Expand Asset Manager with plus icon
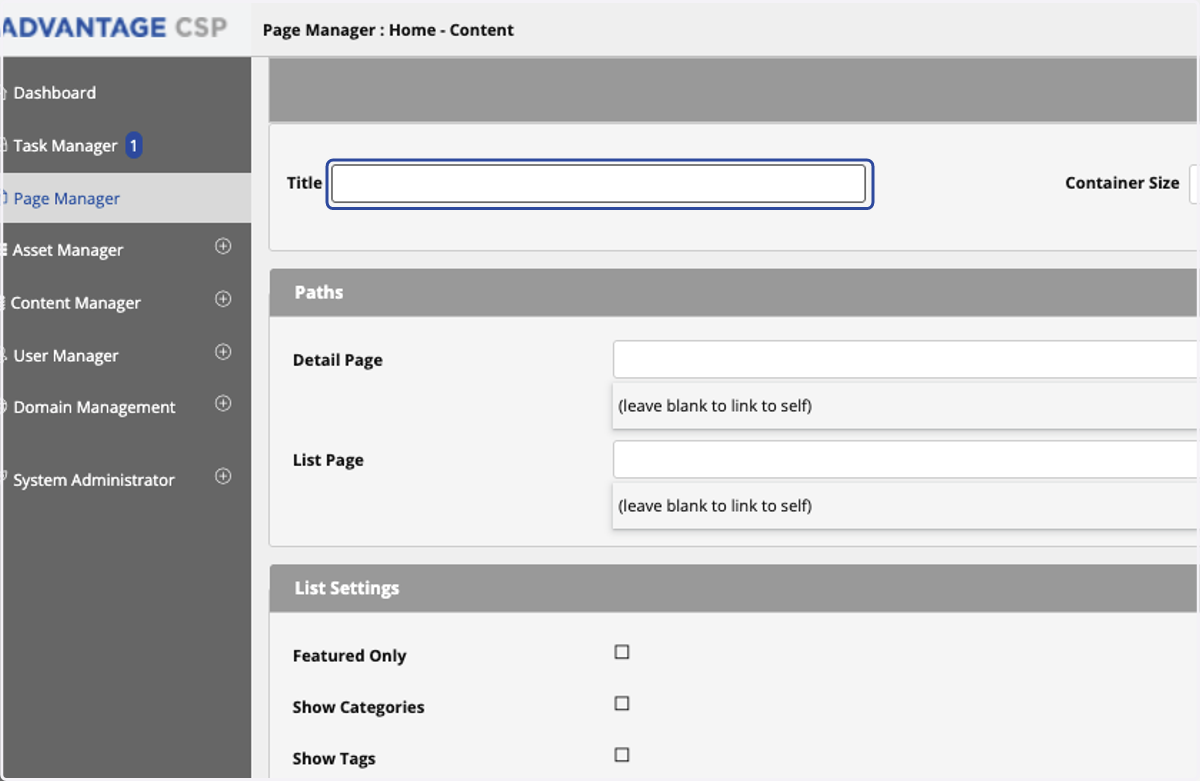Screen dimensions: 1200x781 223,246
